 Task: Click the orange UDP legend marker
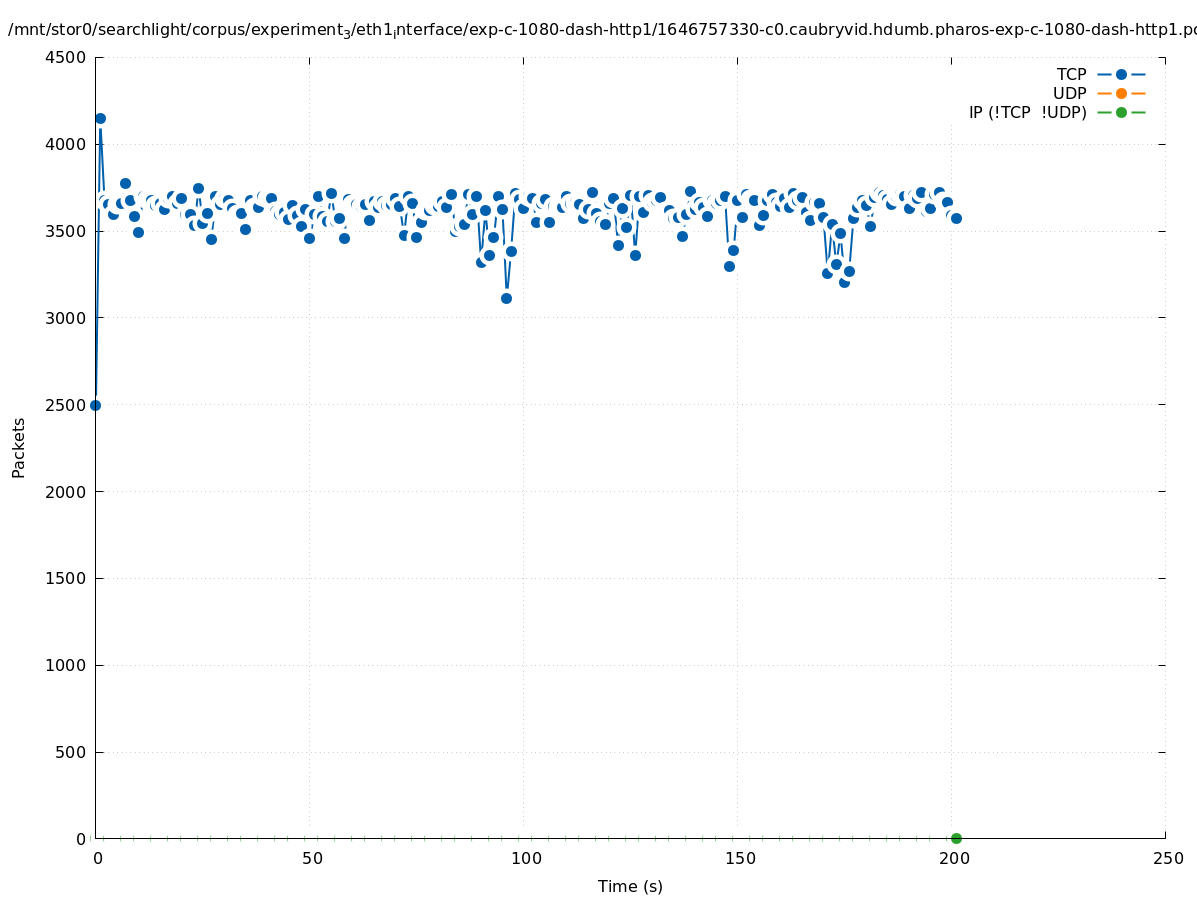tap(1121, 94)
